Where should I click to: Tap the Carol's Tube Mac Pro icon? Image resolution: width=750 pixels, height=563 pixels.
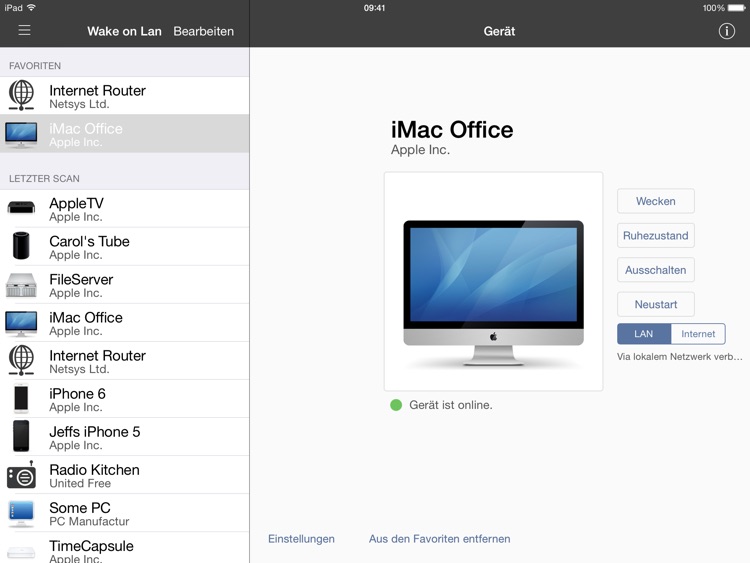click(21, 246)
